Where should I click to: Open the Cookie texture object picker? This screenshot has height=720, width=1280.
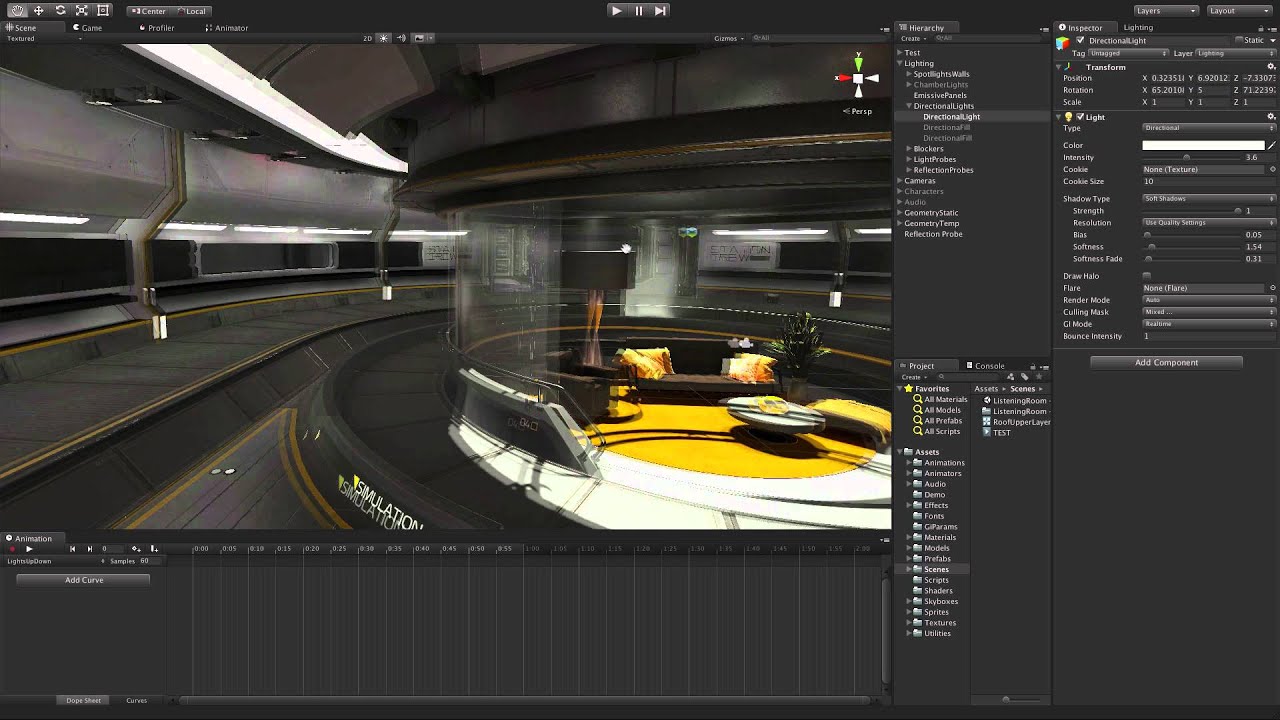tap(1272, 169)
